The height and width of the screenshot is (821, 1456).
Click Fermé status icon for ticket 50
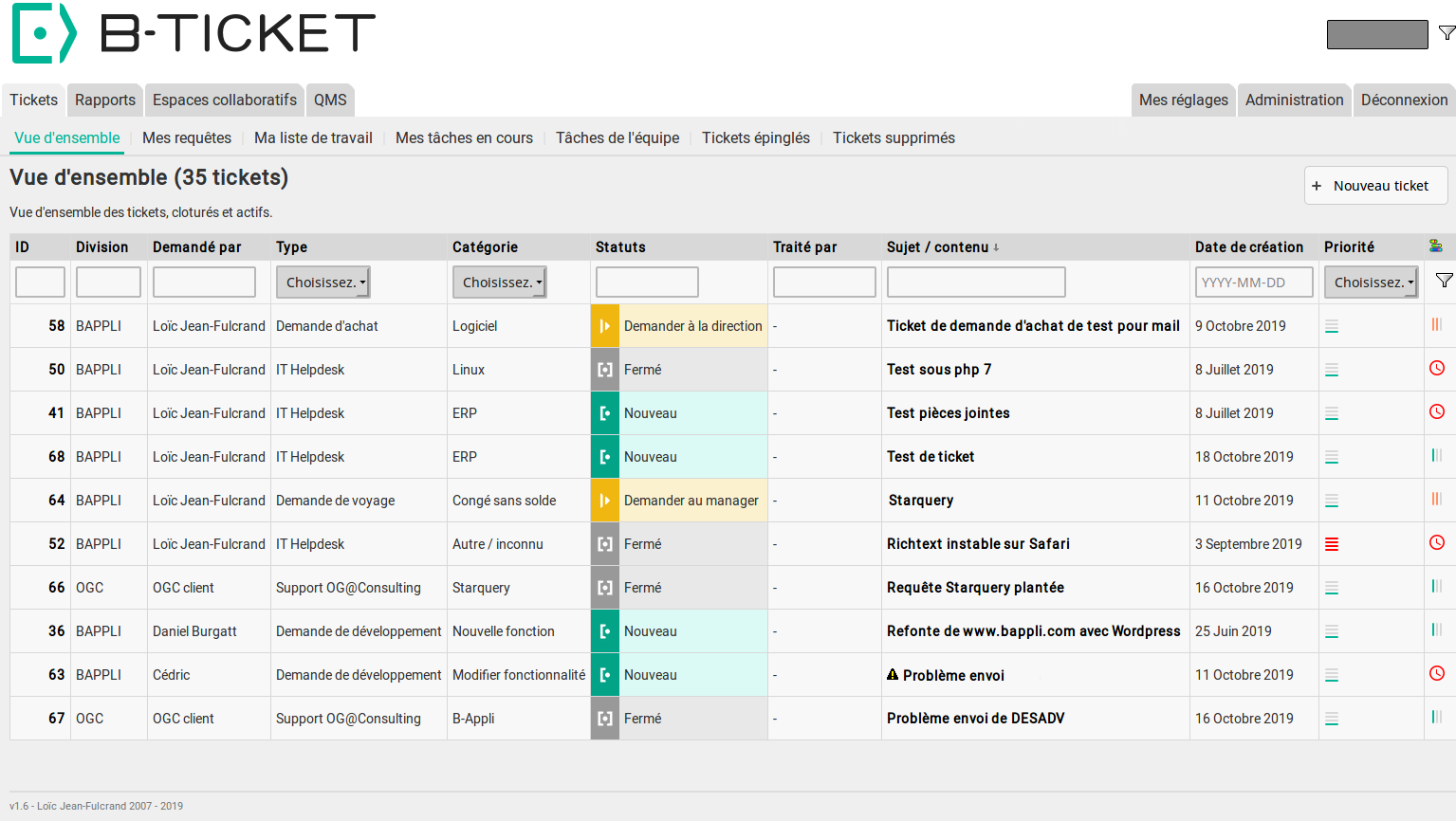tap(604, 370)
